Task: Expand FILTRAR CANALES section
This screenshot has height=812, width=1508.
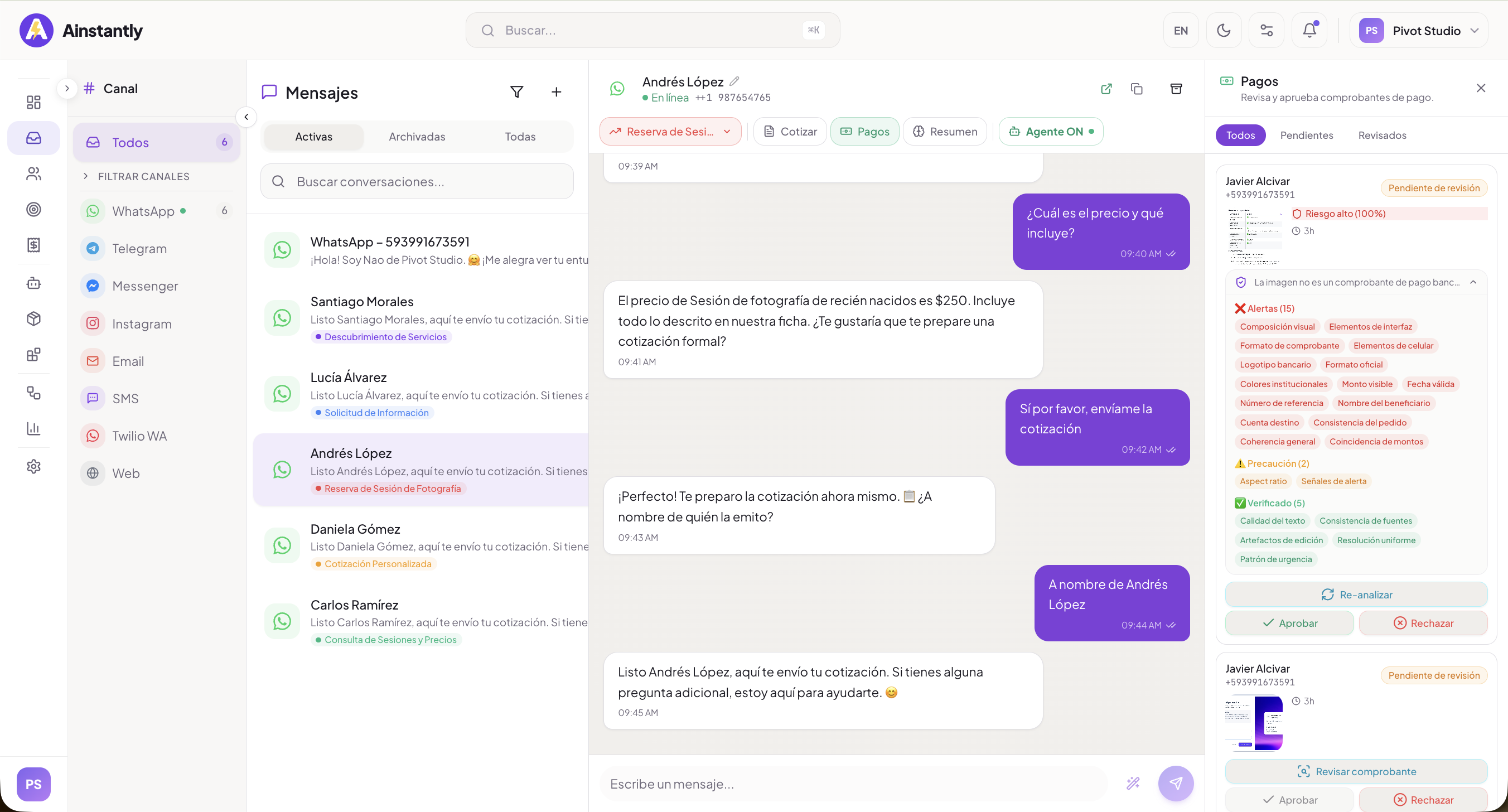Action: (x=137, y=176)
